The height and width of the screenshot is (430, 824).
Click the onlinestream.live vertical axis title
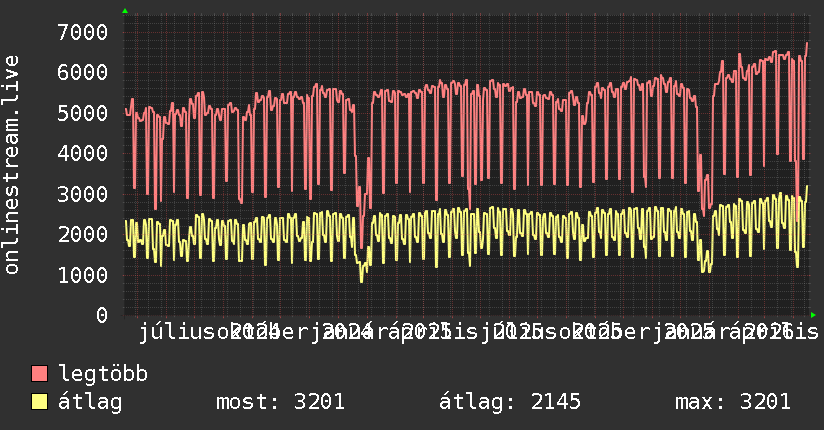pos(11,165)
